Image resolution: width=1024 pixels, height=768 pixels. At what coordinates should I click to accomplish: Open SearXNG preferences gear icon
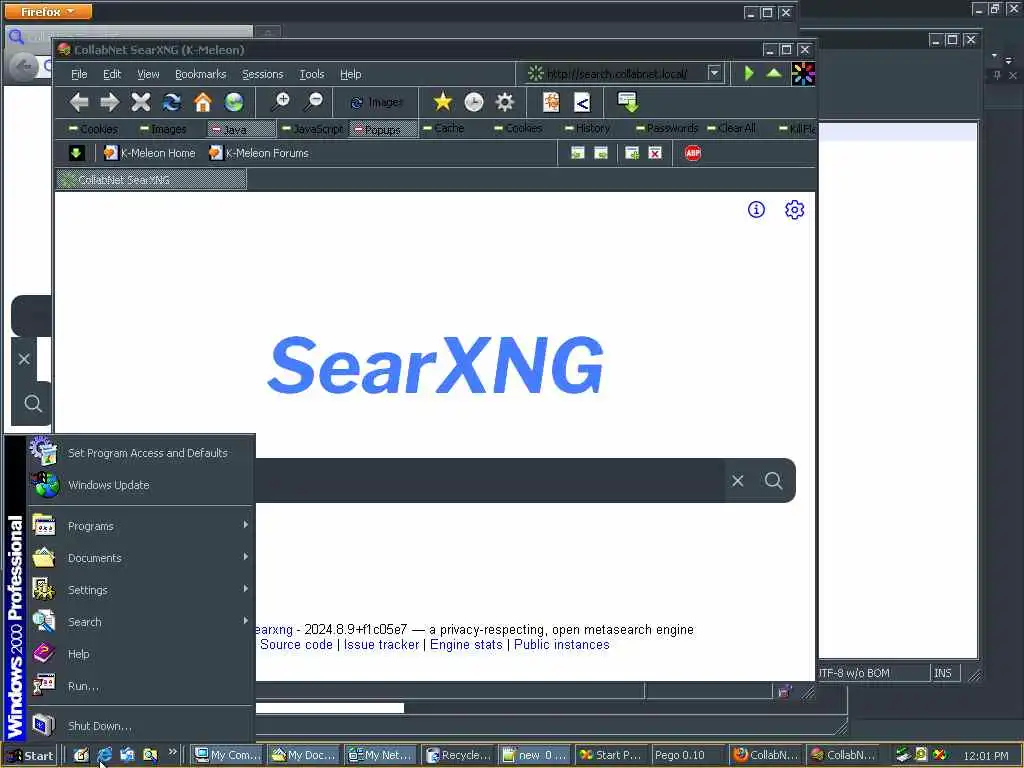(x=794, y=210)
